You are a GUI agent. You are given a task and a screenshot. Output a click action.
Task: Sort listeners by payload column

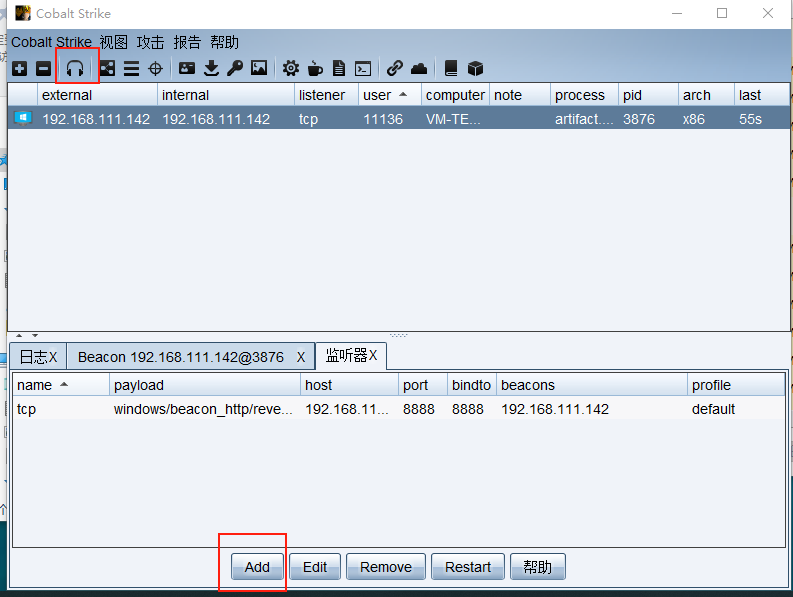(205, 385)
